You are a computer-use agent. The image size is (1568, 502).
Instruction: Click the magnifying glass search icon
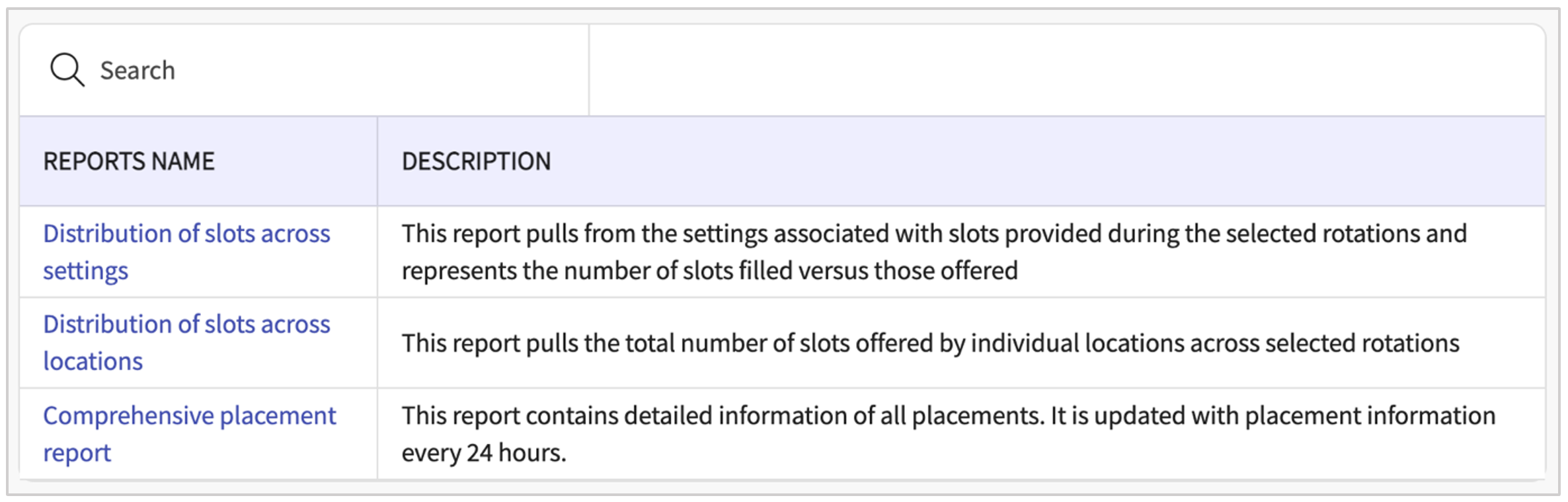click(67, 69)
